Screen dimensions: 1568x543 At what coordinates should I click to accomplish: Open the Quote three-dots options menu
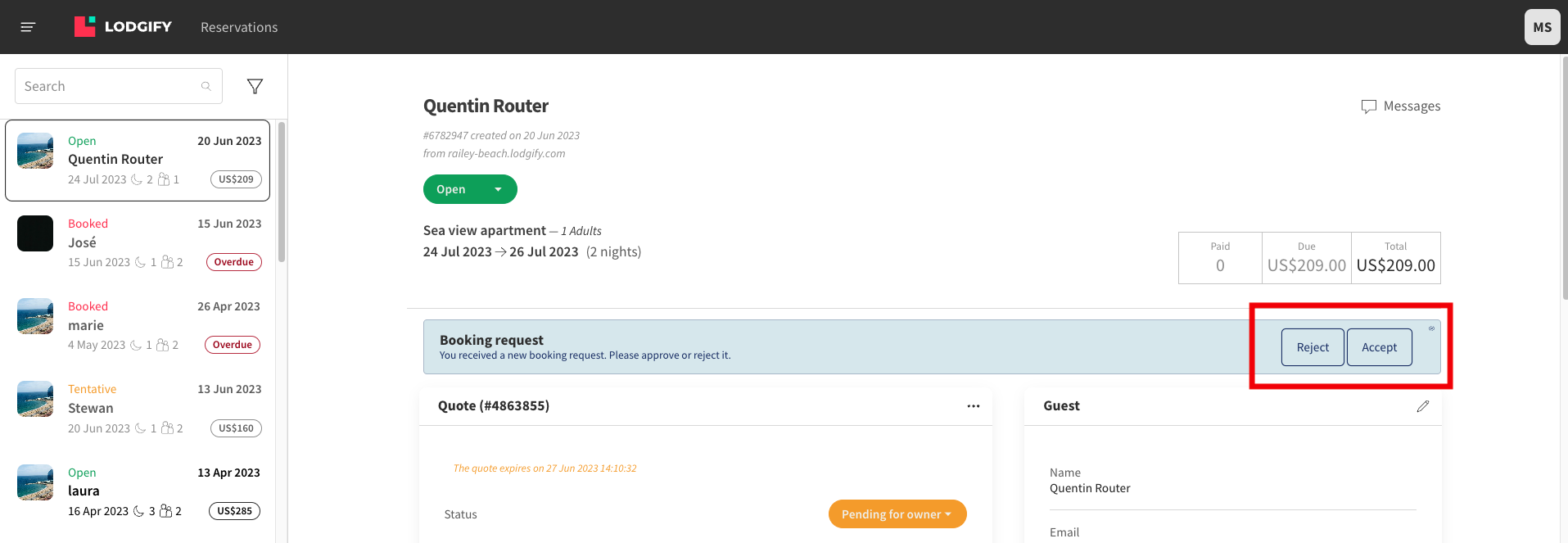pyautogui.click(x=974, y=406)
